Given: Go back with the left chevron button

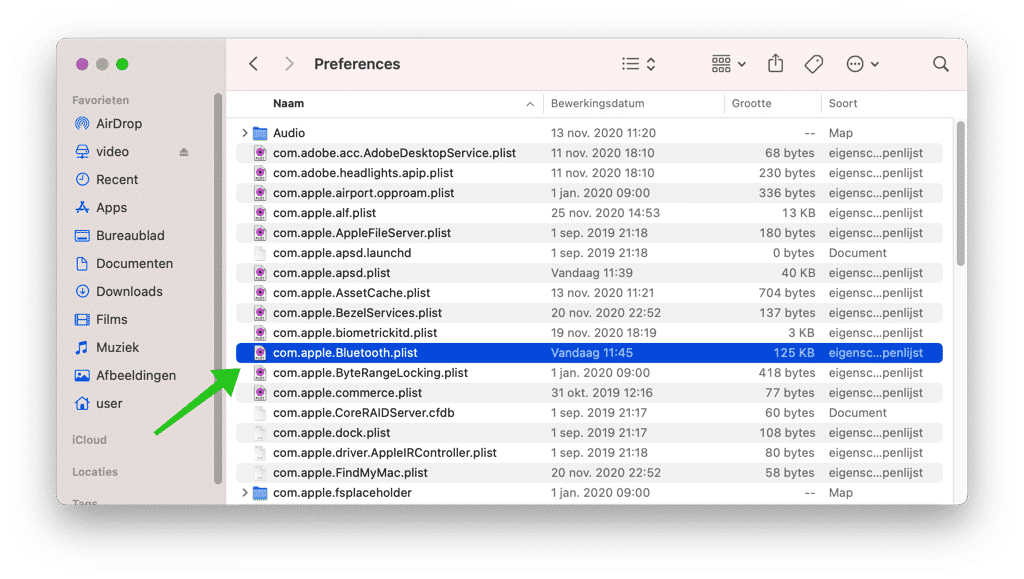Looking at the screenshot, I should (x=253, y=64).
